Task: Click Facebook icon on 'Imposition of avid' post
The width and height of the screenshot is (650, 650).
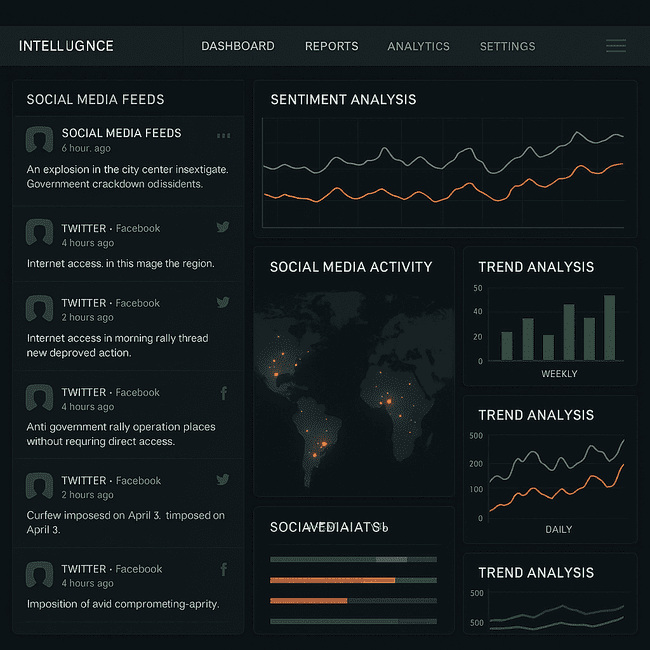Action: (224, 569)
